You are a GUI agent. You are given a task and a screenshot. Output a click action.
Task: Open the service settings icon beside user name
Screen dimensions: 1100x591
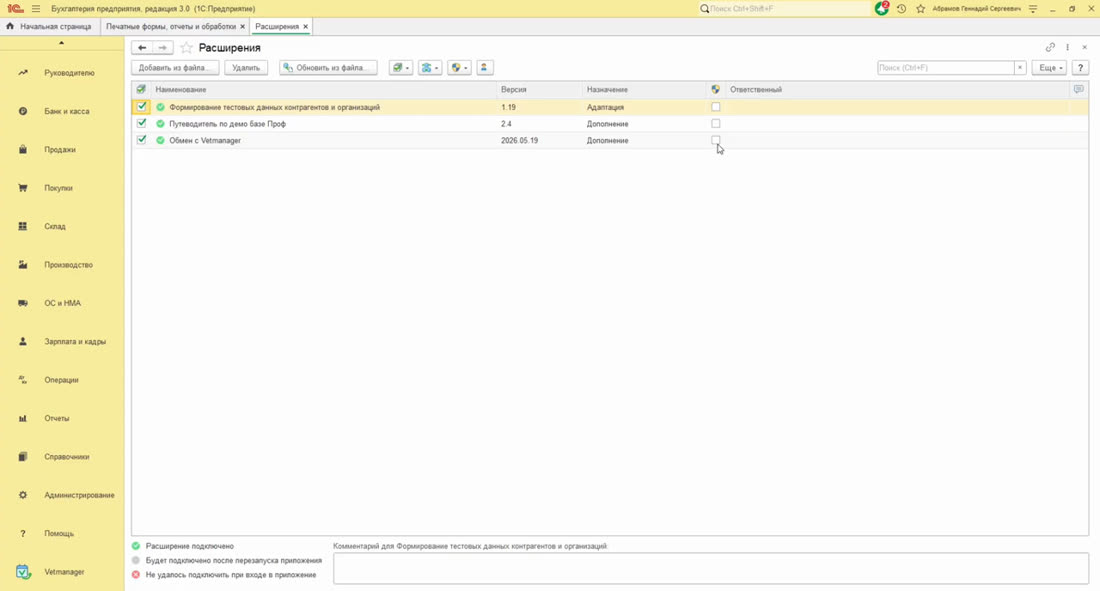tap(1033, 8)
